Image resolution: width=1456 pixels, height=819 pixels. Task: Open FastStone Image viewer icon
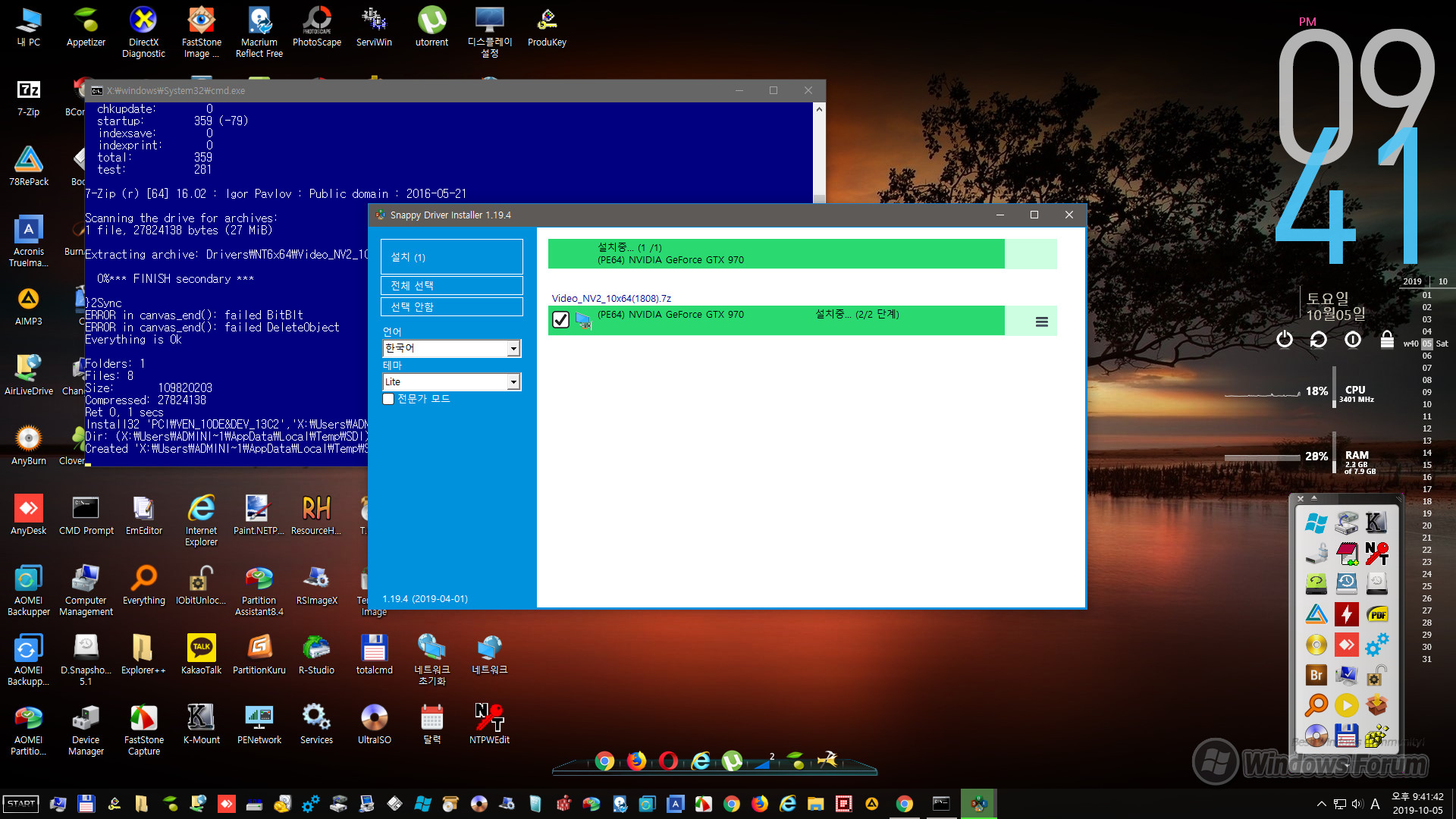(x=201, y=32)
